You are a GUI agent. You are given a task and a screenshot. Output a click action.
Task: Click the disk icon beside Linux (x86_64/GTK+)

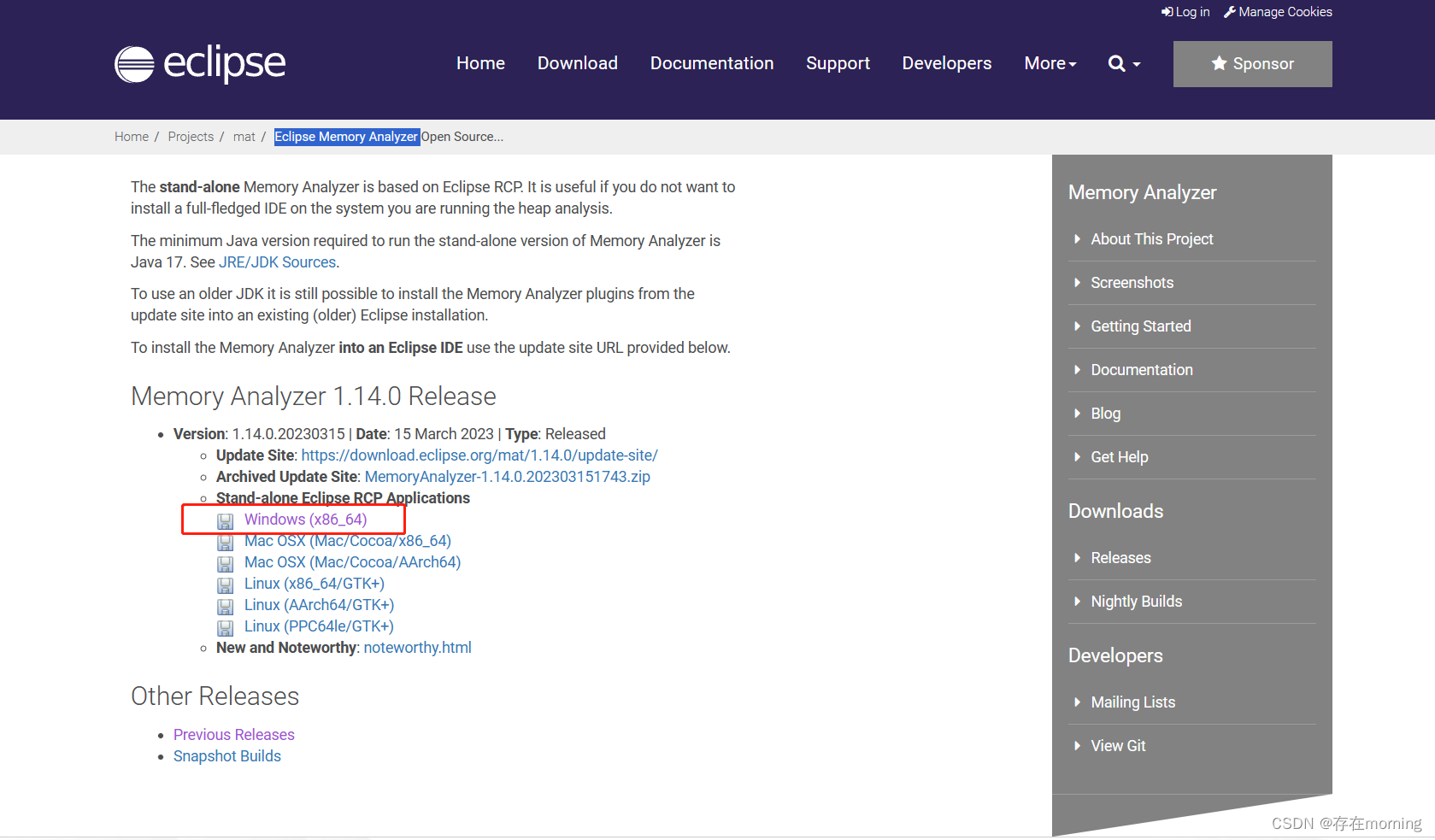(x=226, y=585)
